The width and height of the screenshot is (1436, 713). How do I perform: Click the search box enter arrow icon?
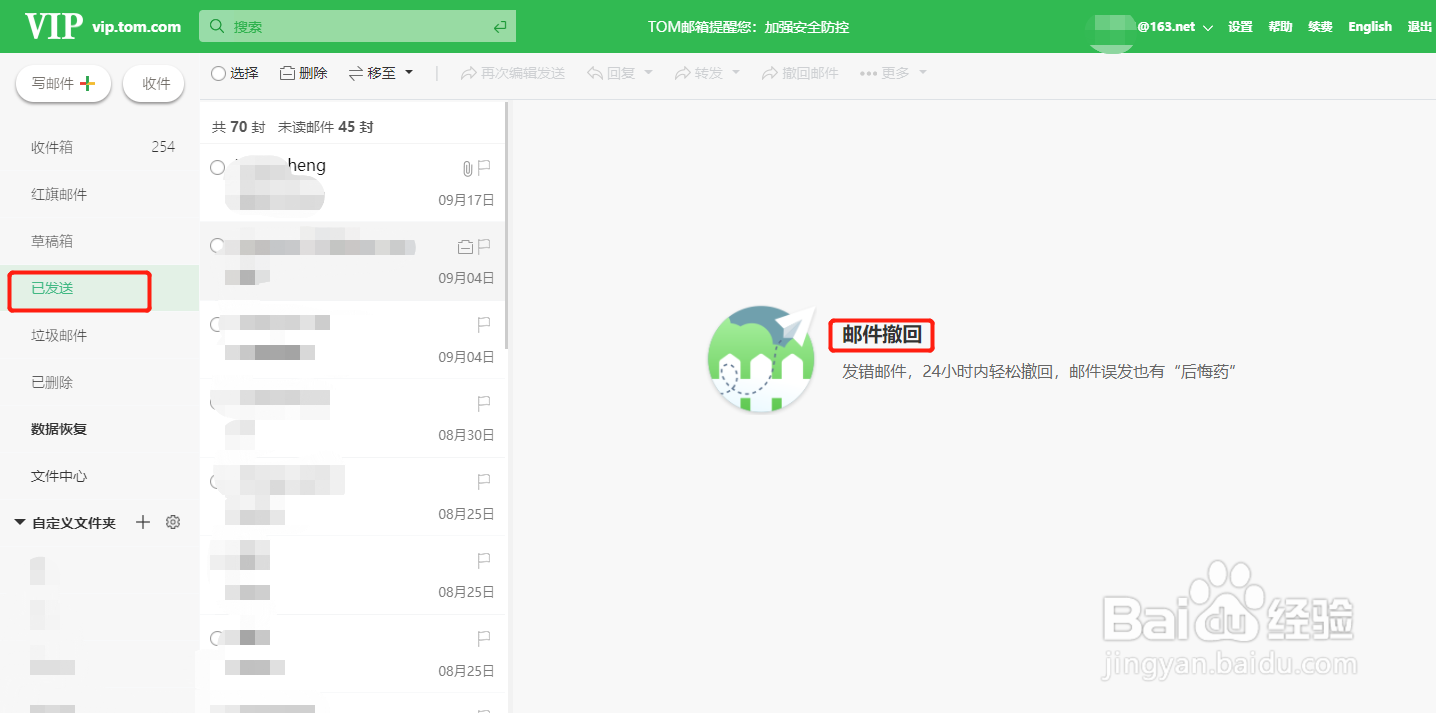(x=500, y=27)
